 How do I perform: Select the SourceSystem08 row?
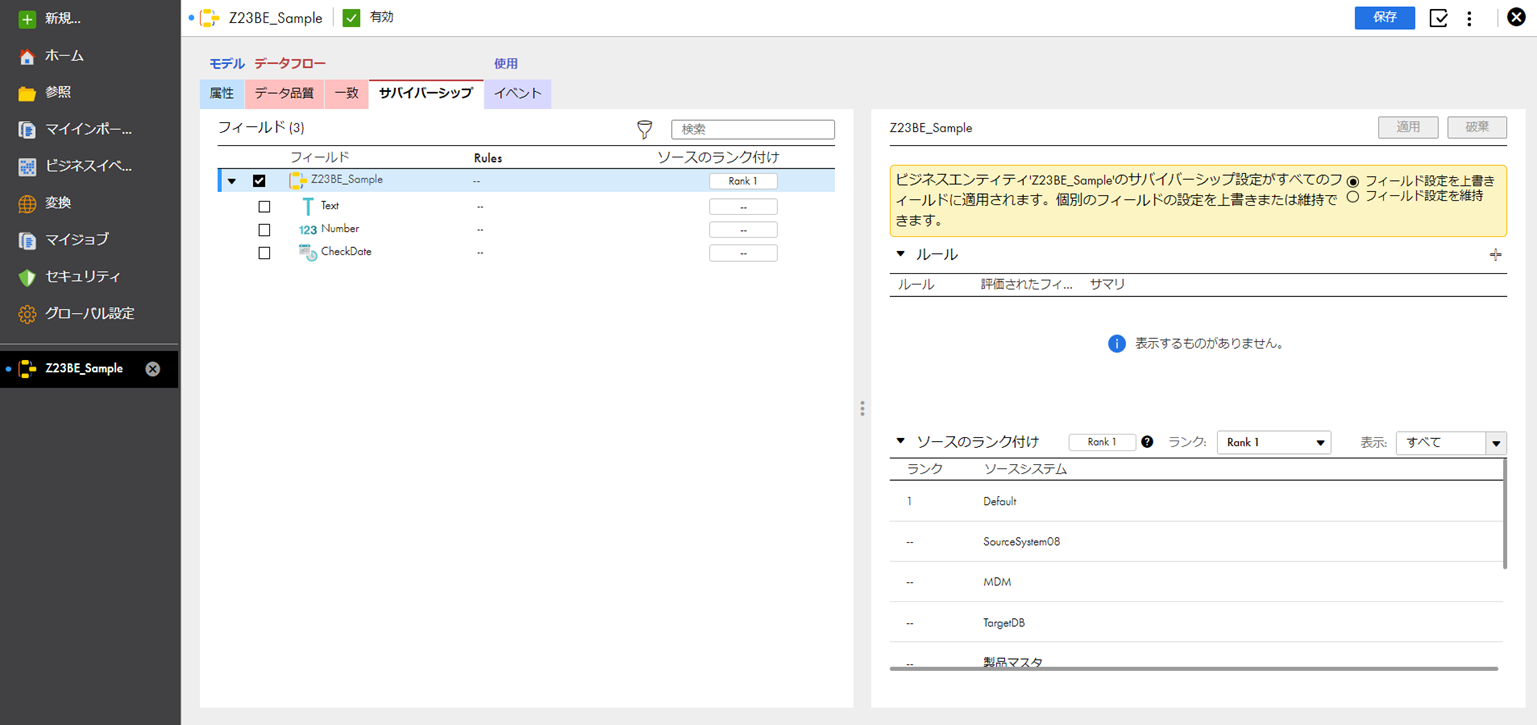click(x=1196, y=541)
